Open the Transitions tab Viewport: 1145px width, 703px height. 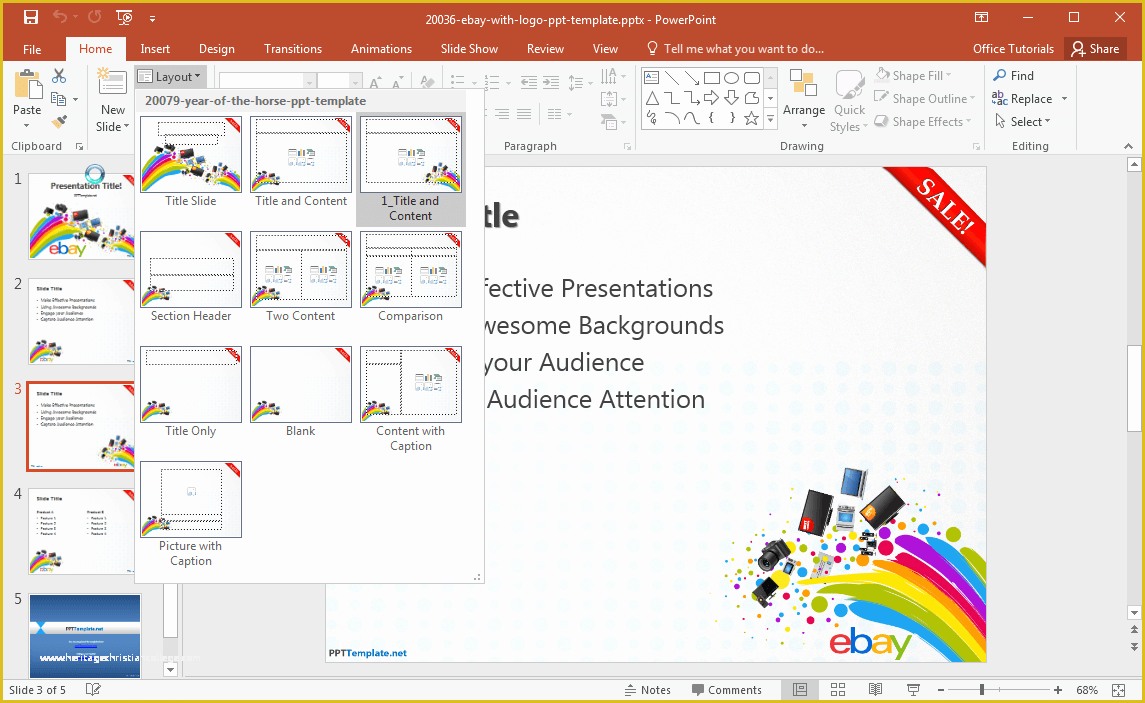click(x=293, y=49)
